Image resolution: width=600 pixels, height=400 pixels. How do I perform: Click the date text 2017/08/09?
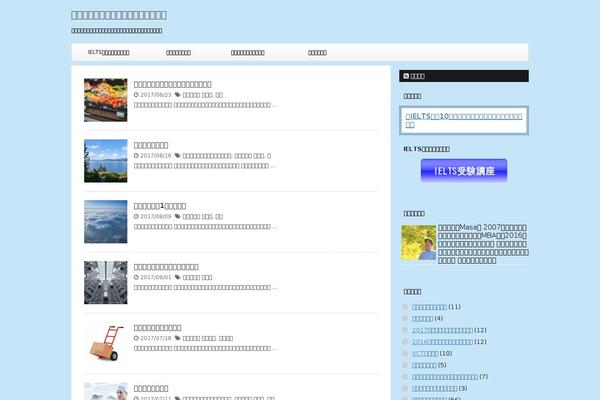tap(156, 216)
